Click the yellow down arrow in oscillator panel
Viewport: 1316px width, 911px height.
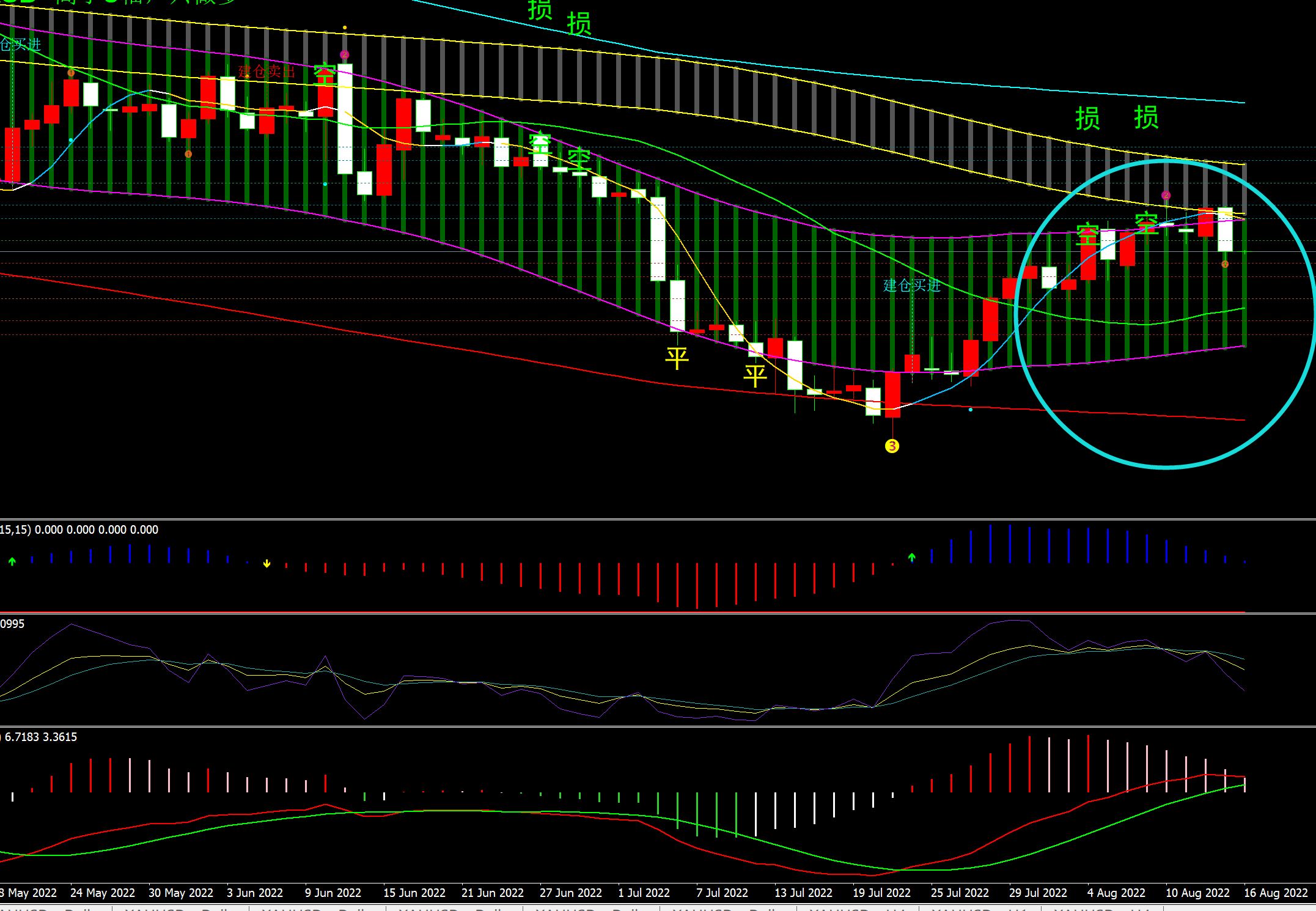(x=267, y=564)
